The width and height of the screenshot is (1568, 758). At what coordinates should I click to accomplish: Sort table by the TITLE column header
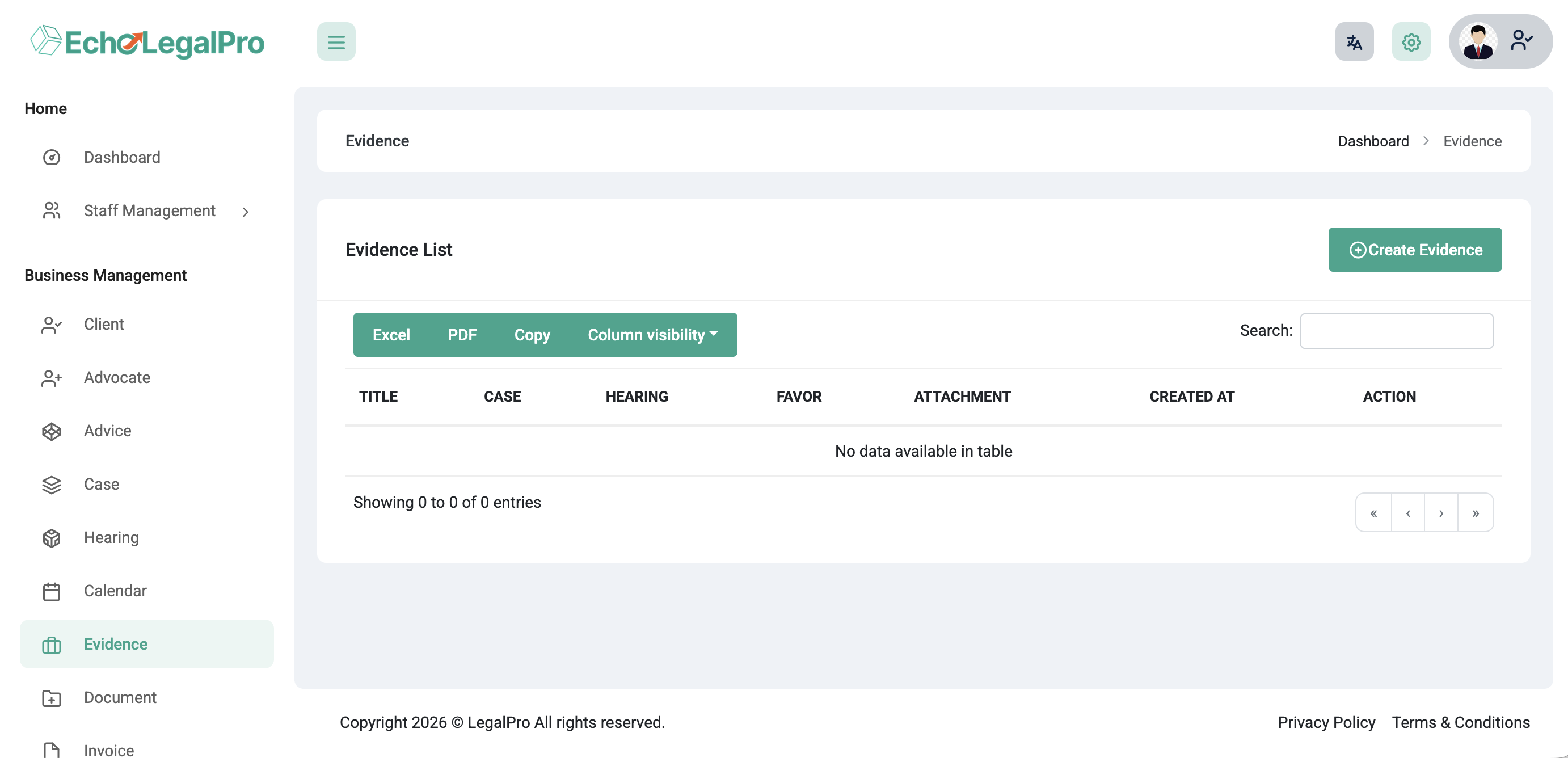point(378,397)
